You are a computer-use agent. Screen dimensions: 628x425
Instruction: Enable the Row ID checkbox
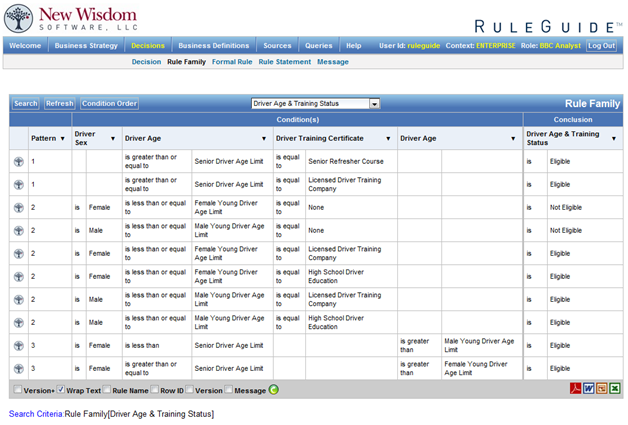pyautogui.click(x=155, y=389)
